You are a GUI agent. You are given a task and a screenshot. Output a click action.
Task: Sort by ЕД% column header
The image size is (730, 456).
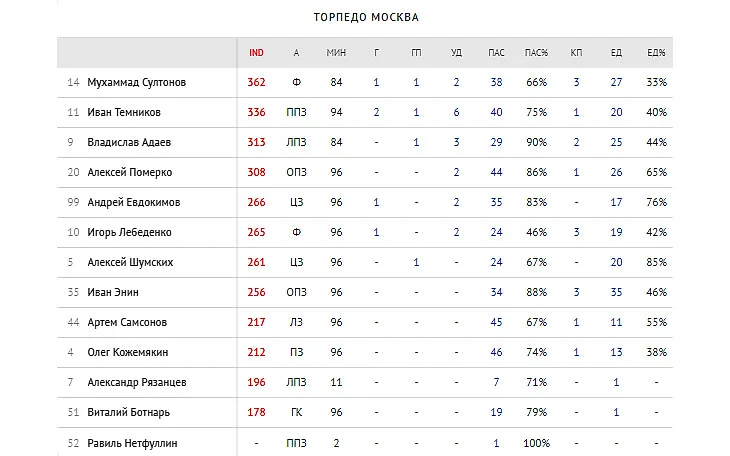click(657, 52)
